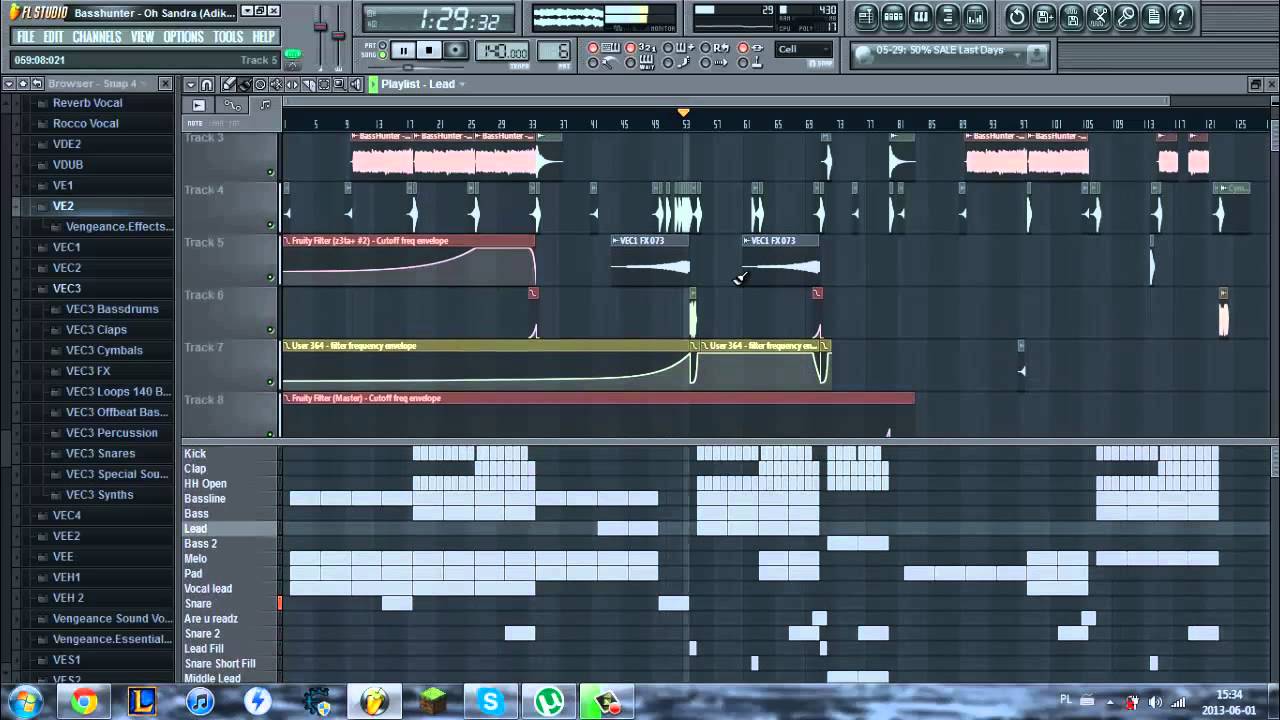Open the Cell snap dropdown
The height and width of the screenshot is (720, 1280).
pos(803,49)
